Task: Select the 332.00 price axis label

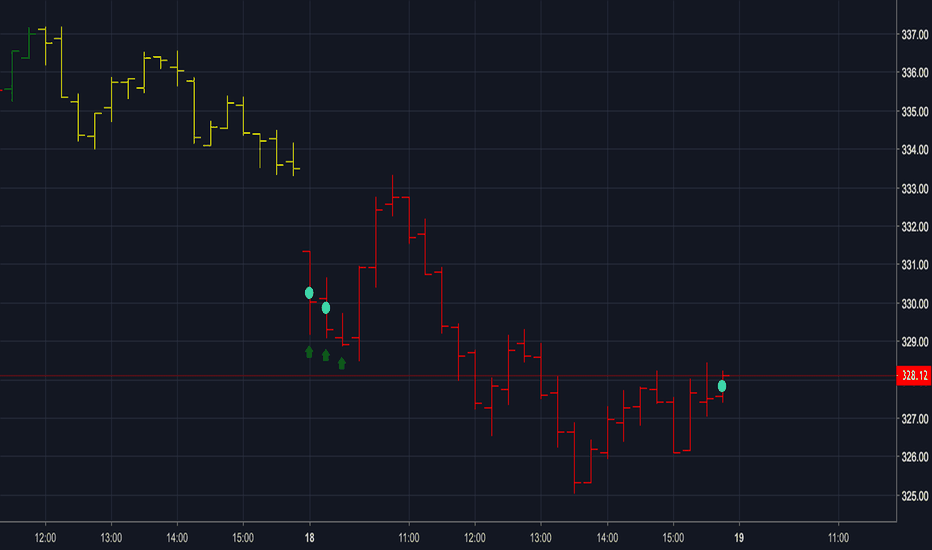Action: [915, 227]
